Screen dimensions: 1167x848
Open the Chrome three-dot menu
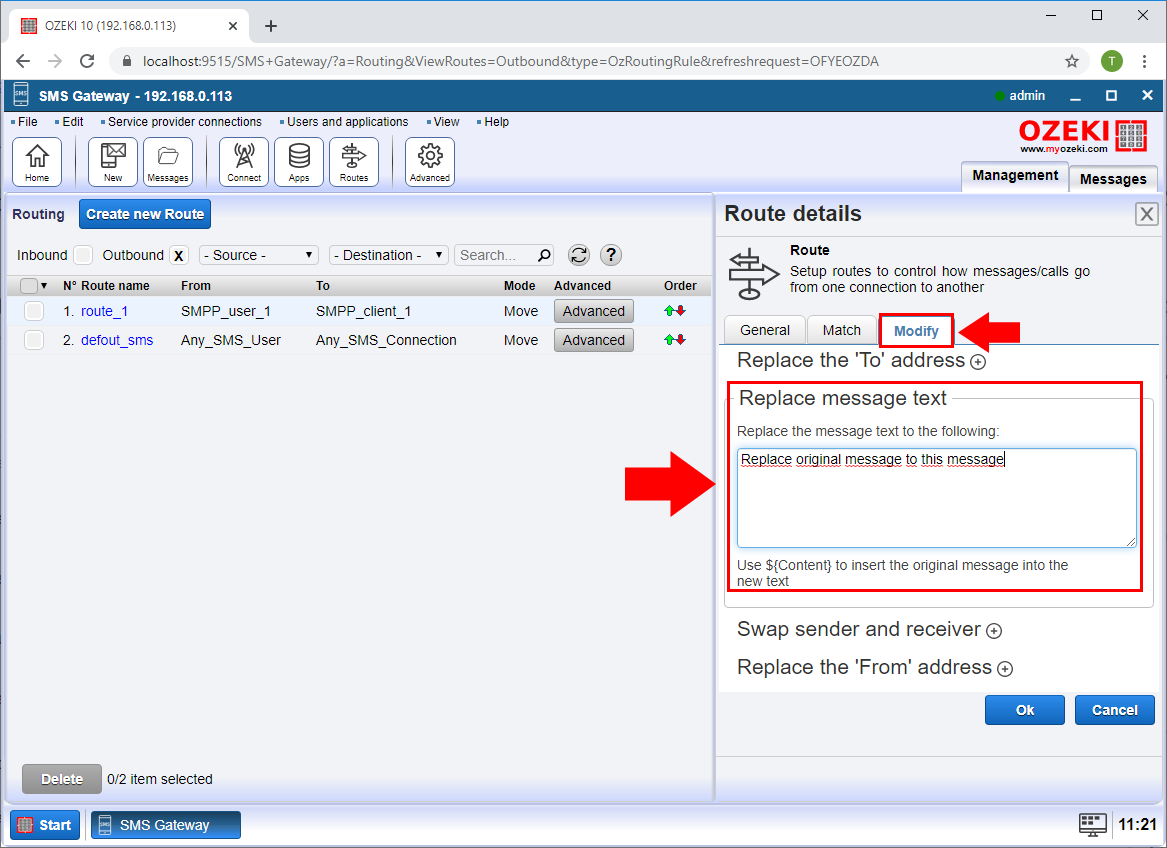click(1145, 61)
